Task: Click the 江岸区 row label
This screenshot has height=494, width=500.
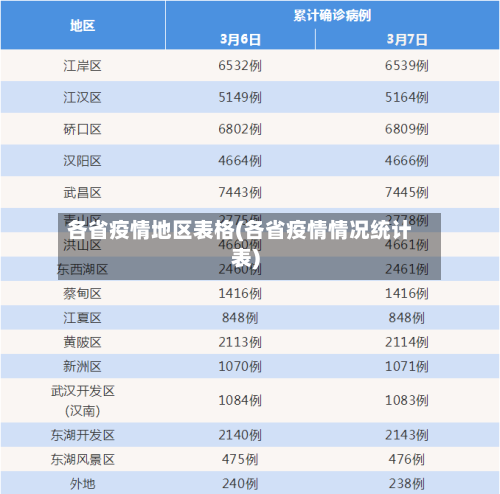Action: [82, 66]
